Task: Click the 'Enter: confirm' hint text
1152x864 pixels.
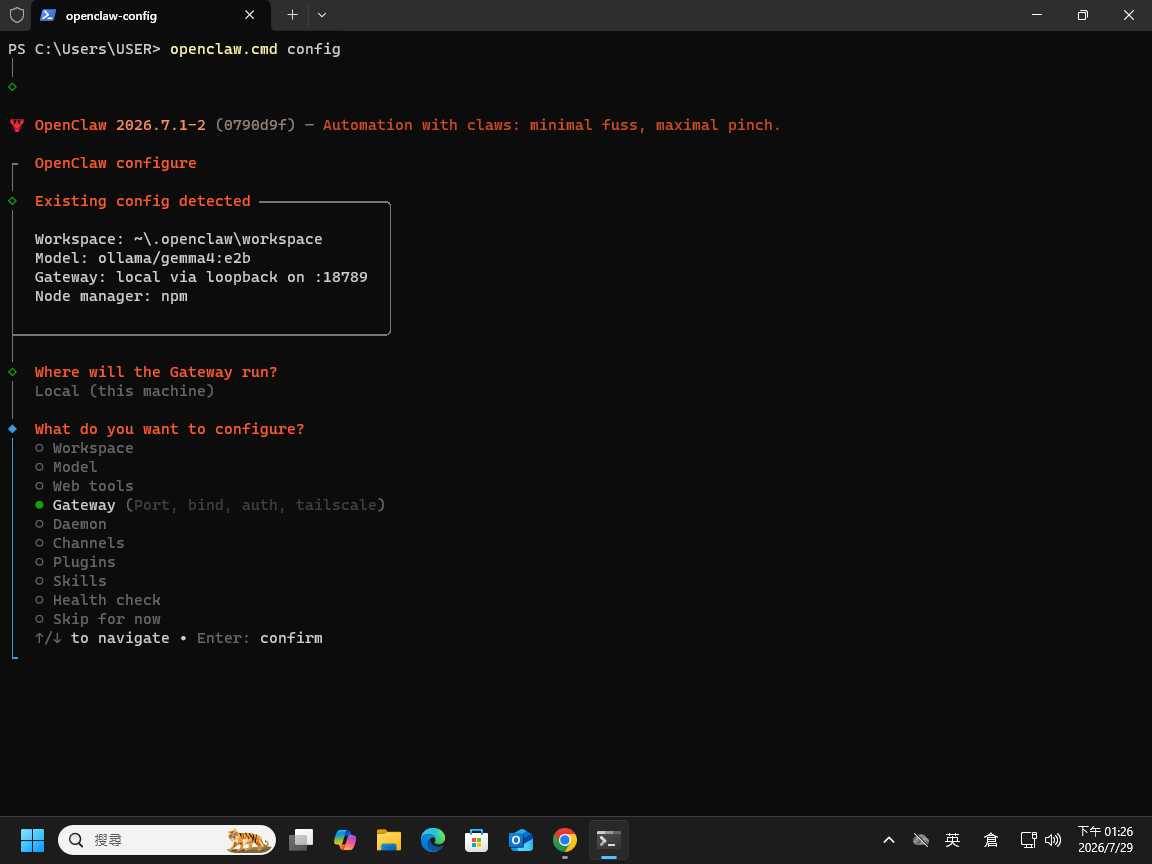Action: 259,638
